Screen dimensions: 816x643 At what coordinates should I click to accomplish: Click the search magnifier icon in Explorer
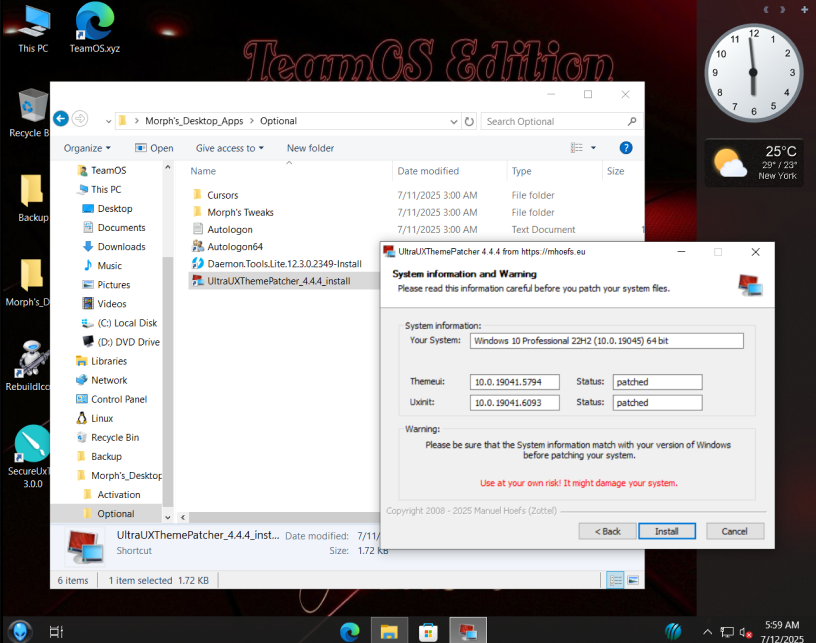point(632,121)
